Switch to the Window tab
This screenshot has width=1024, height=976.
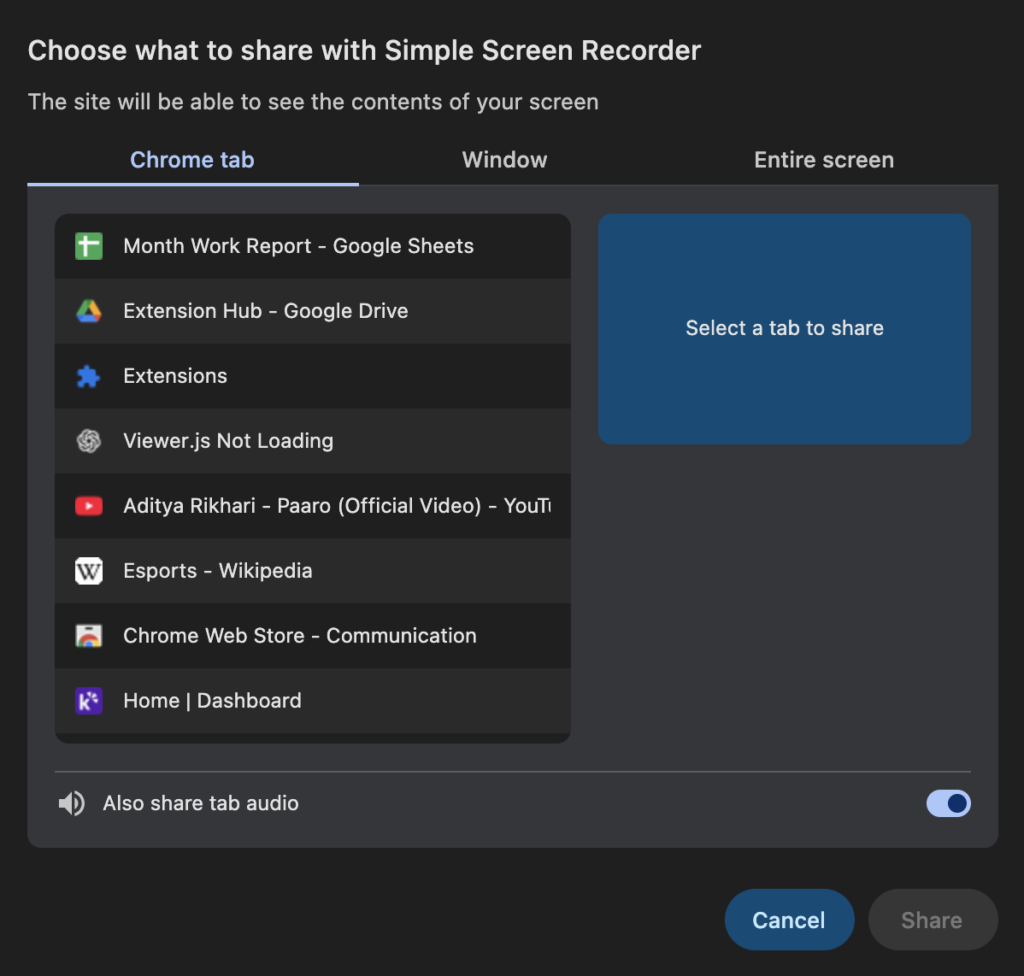coord(504,160)
